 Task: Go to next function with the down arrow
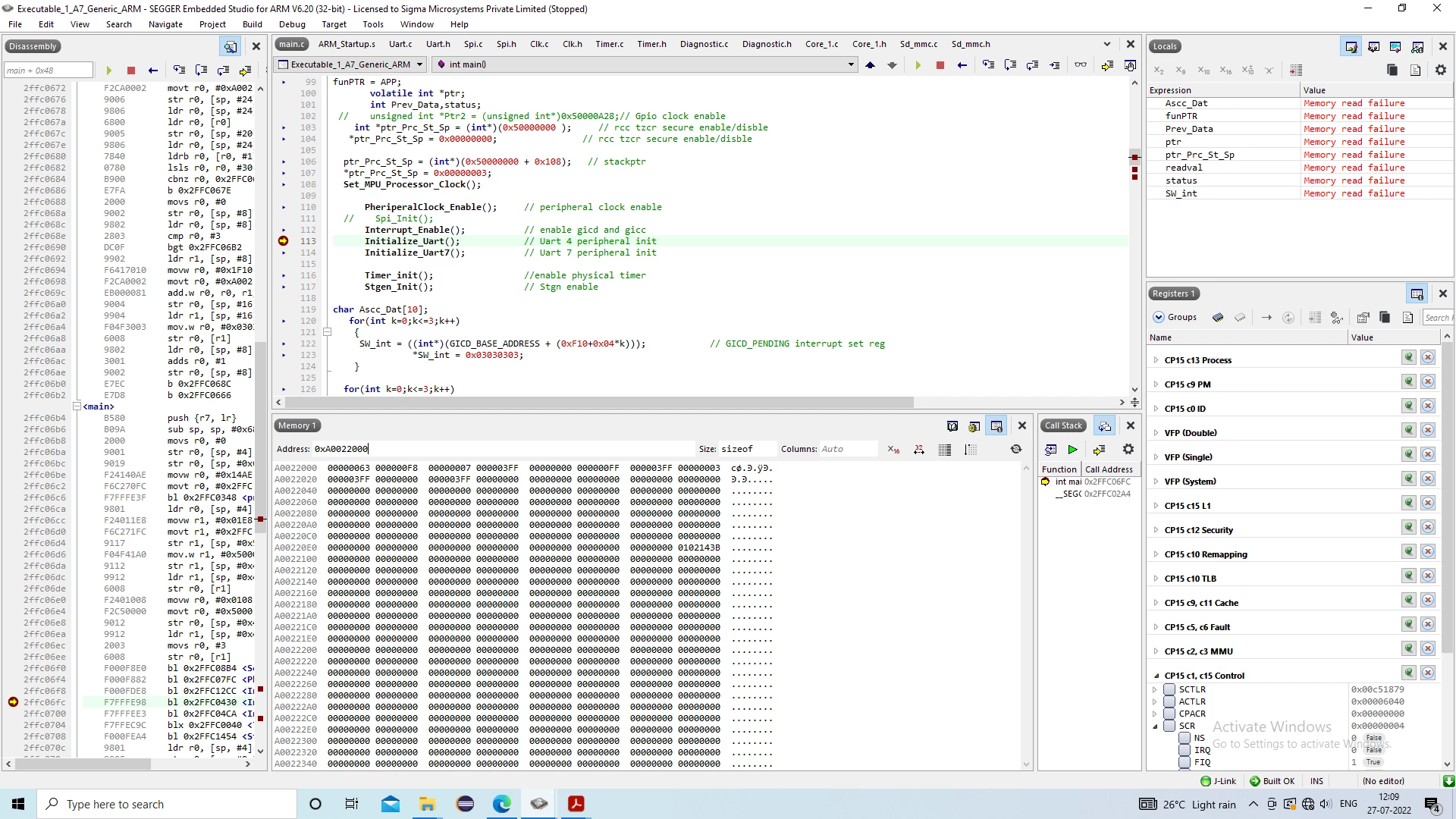point(892,65)
